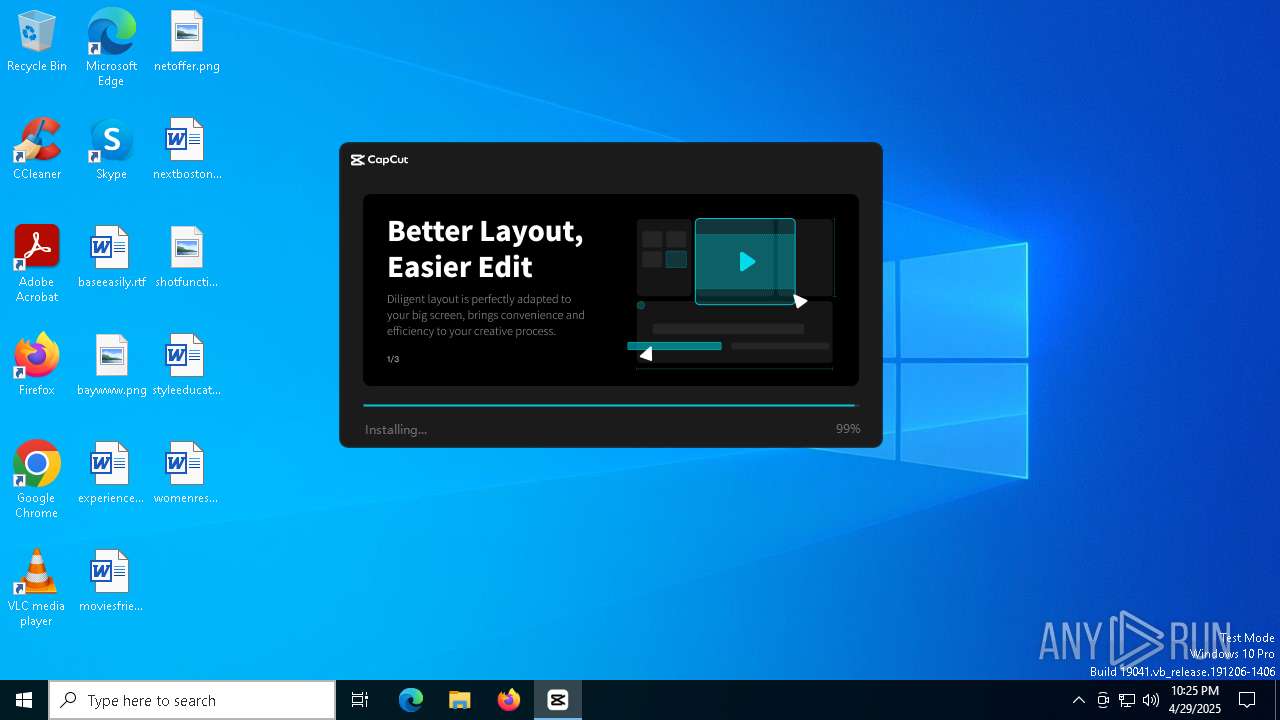This screenshot has height=720, width=1280.
Task: Open Task View on taskbar
Action: (360, 700)
